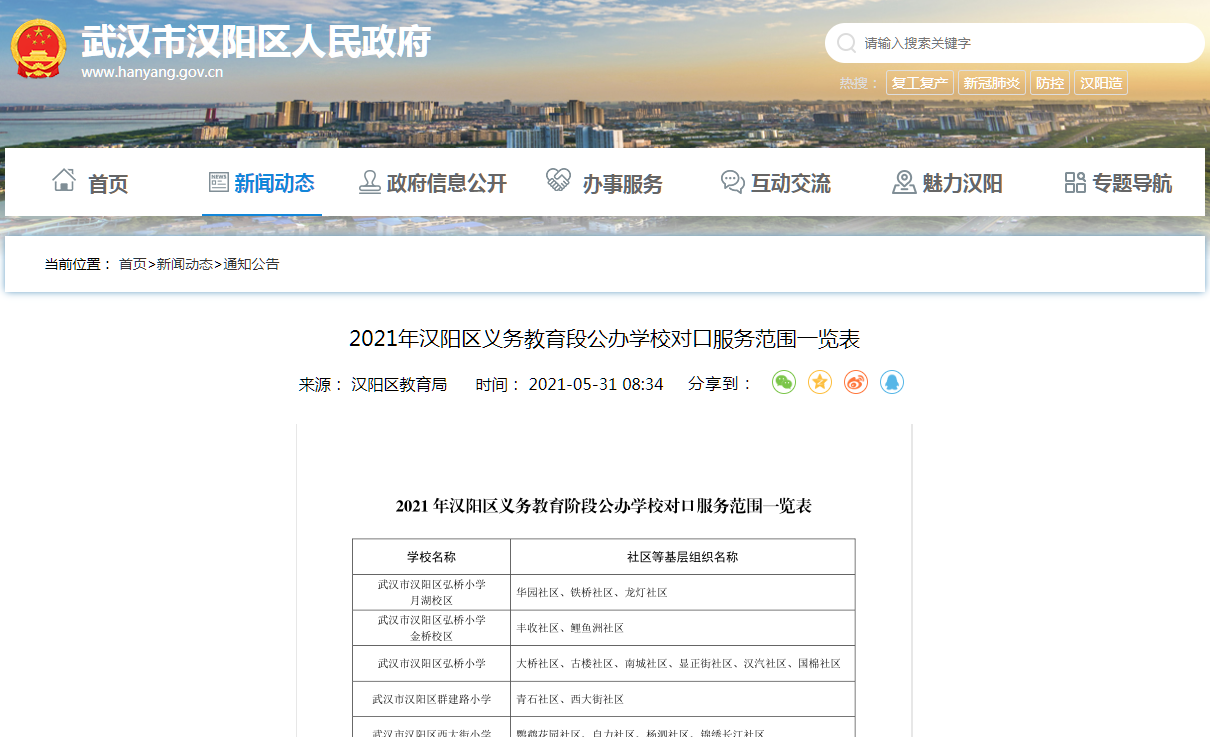Image resolution: width=1210 pixels, height=737 pixels.
Task: Share the article to Sina Weibo
Action: [855, 382]
